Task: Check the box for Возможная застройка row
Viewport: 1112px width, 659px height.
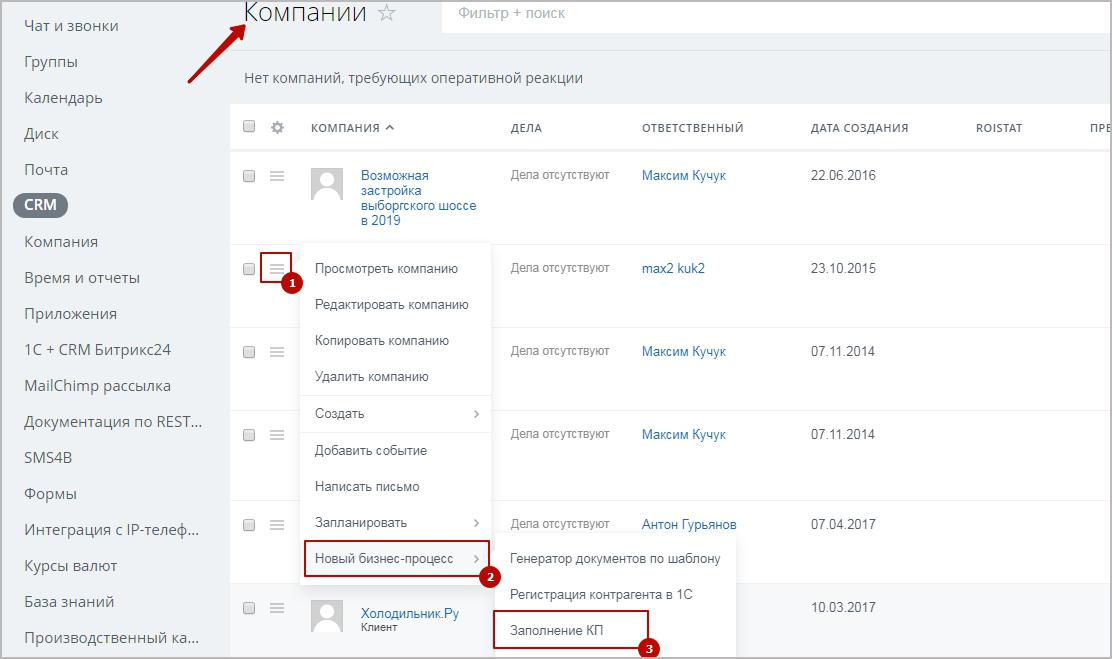Action: [249, 176]
